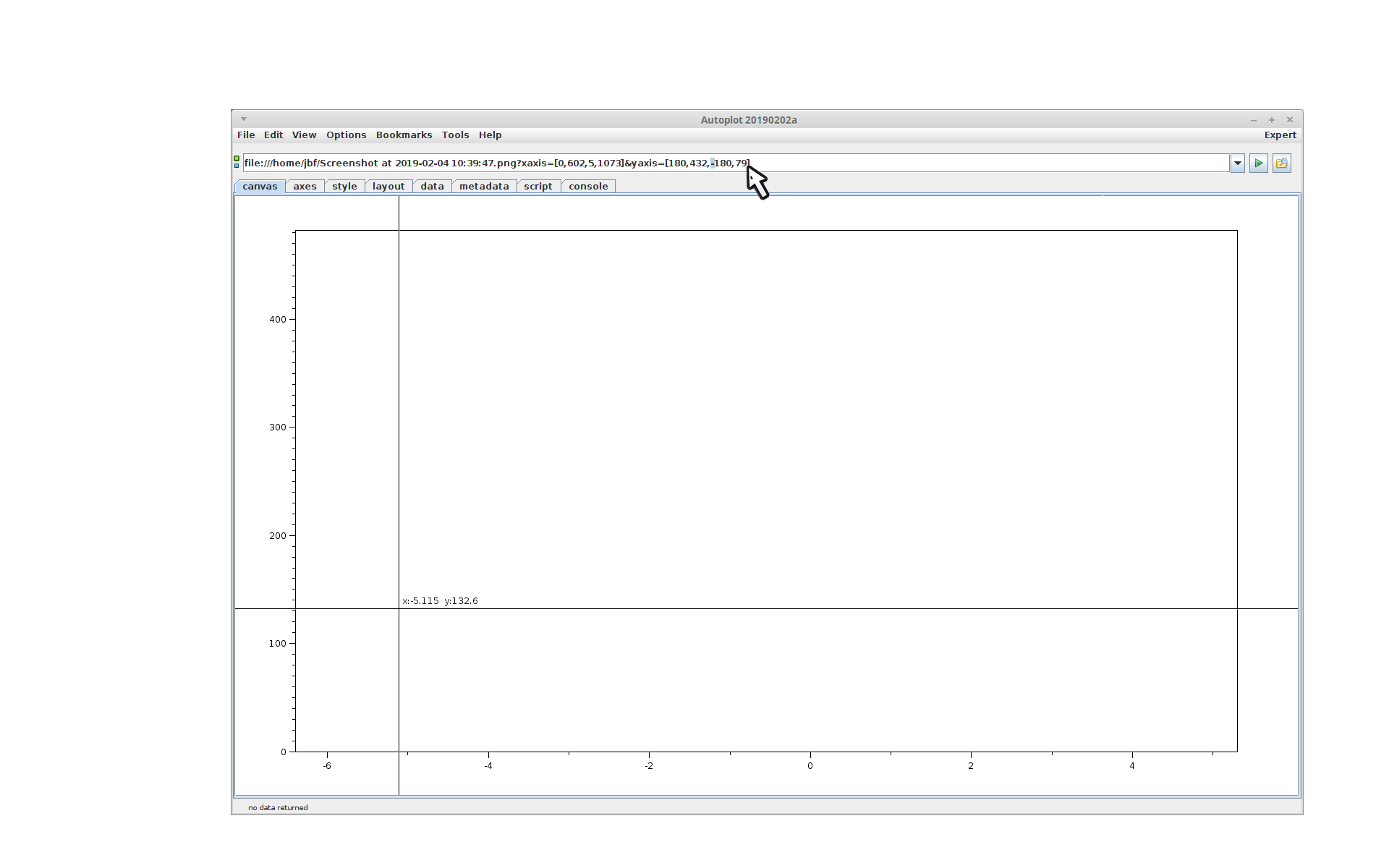Open the inspect data source editor icon
1389x868 pixels.
[x=1281, y=163]
